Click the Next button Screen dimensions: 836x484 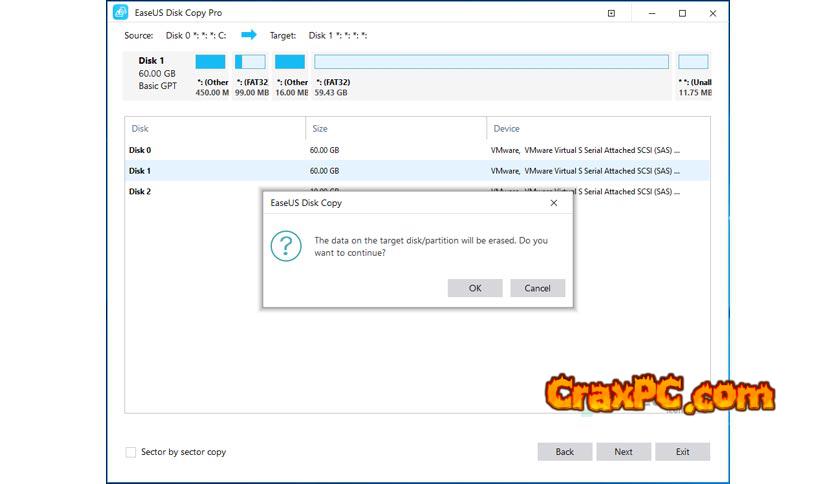tap(623, 451)
